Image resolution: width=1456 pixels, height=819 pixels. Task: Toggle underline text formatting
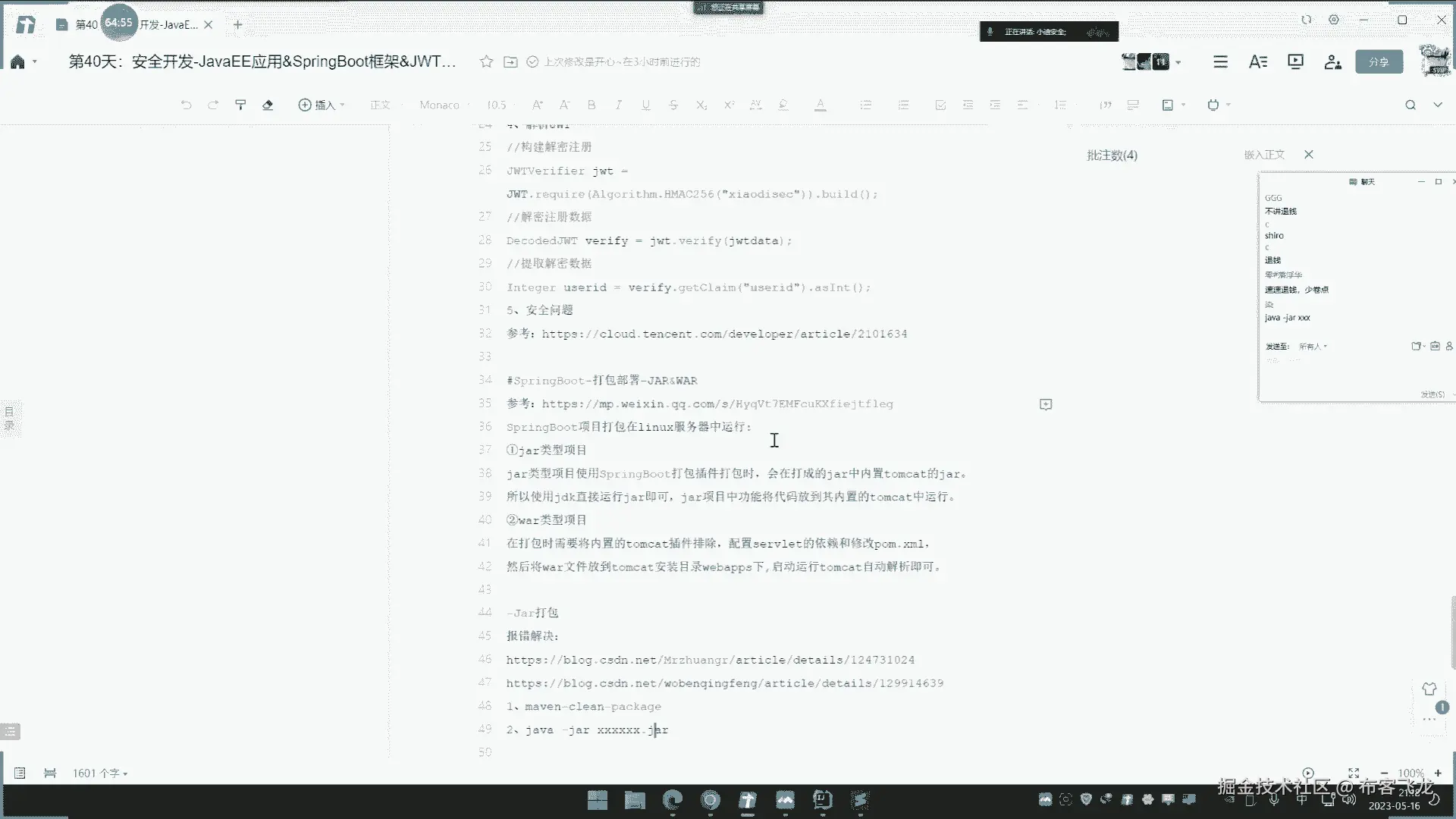[646, 105]
